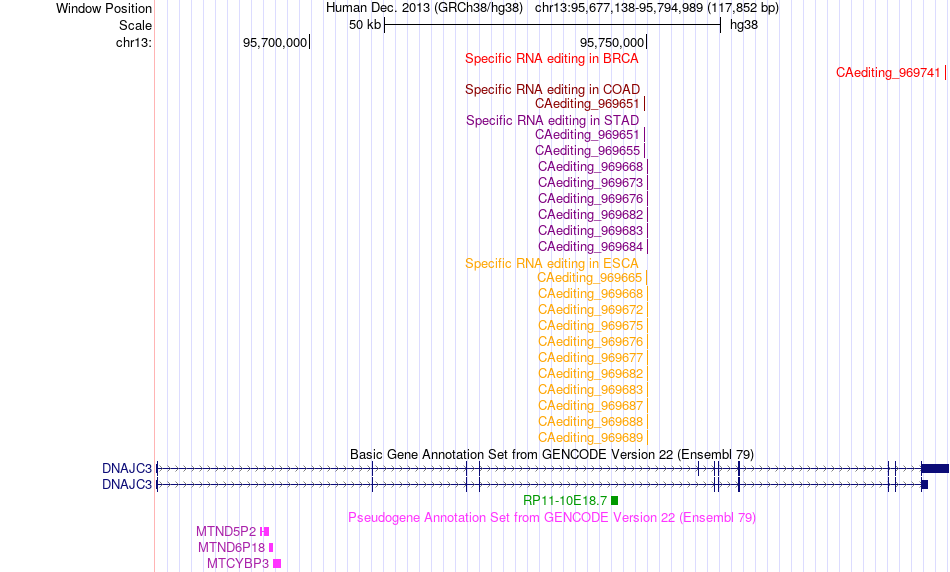This screenshot has width=950, height=572.
Task: Select the orange CAediting_969665 ESCA item
Action: [589, 278]
